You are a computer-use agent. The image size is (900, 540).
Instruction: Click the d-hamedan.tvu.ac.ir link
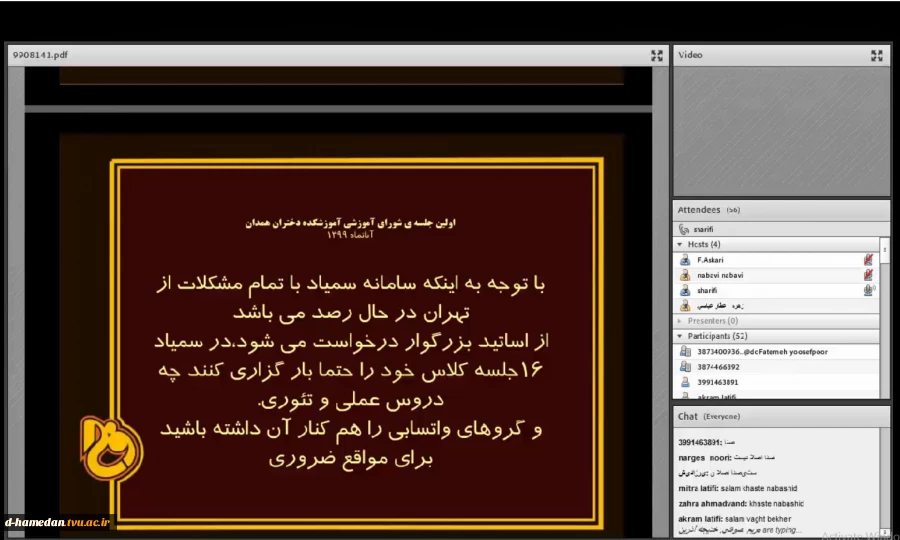point(57,522)
